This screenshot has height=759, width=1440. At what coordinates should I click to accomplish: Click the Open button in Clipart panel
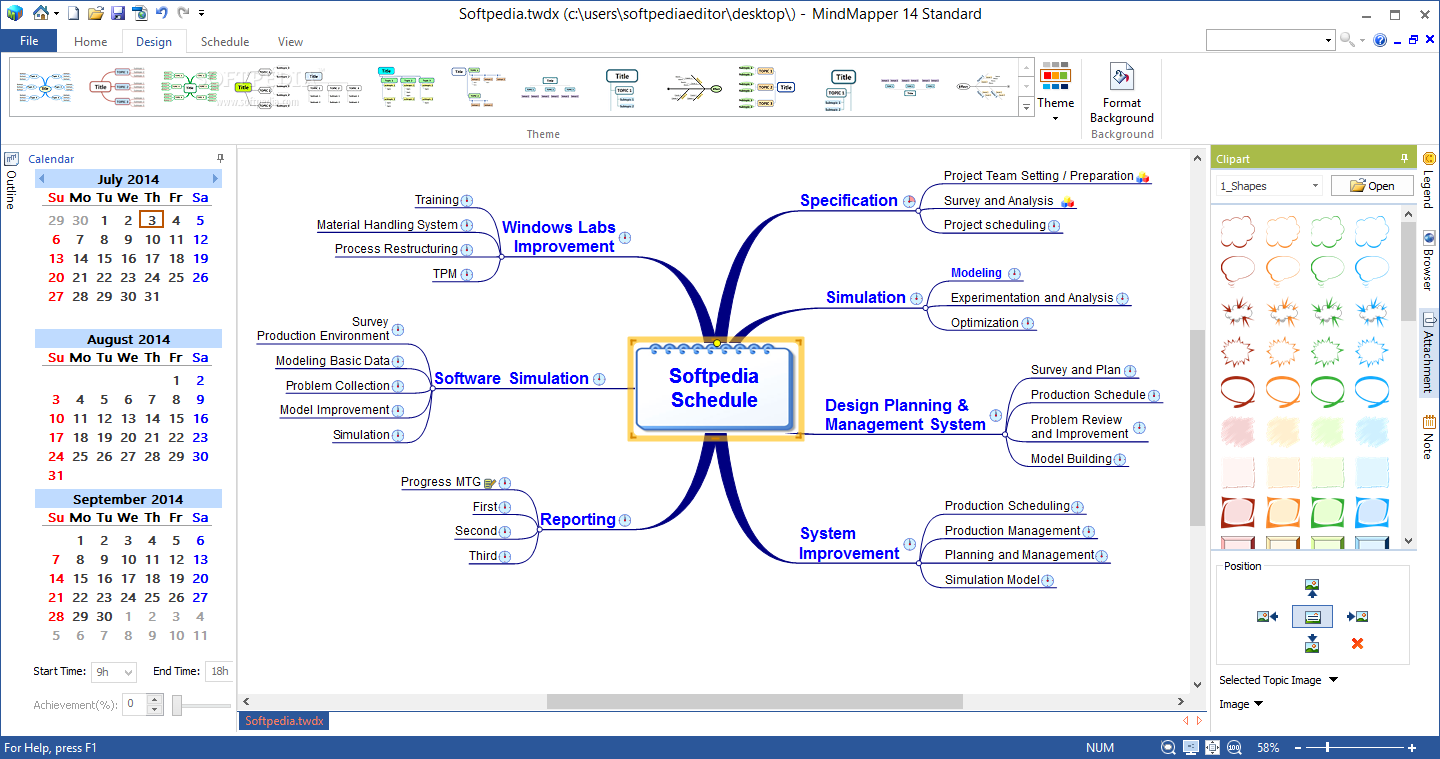pos(1371,186)
